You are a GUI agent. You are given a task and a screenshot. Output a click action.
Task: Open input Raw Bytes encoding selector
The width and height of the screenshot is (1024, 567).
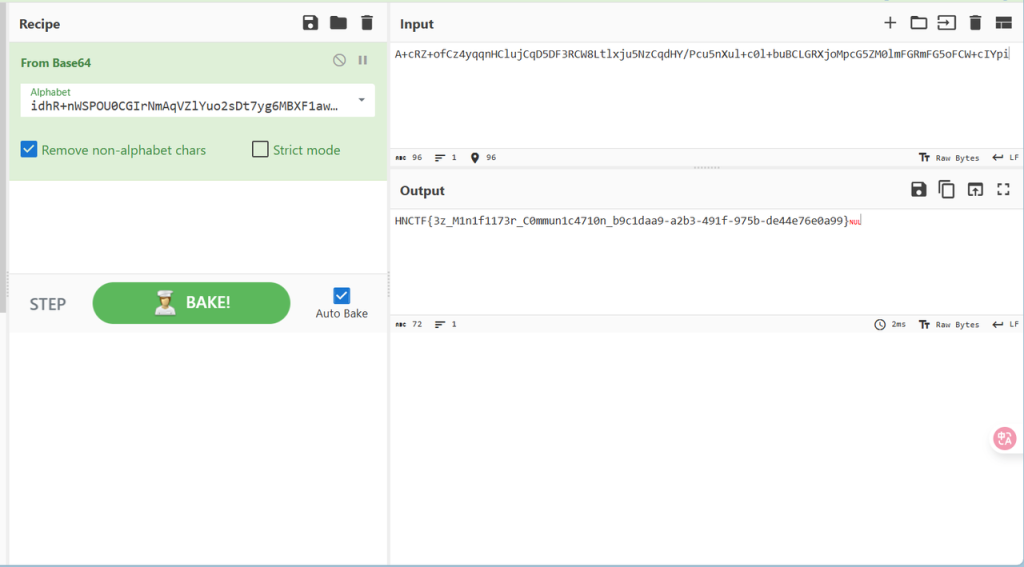click(x=949, y=157)
